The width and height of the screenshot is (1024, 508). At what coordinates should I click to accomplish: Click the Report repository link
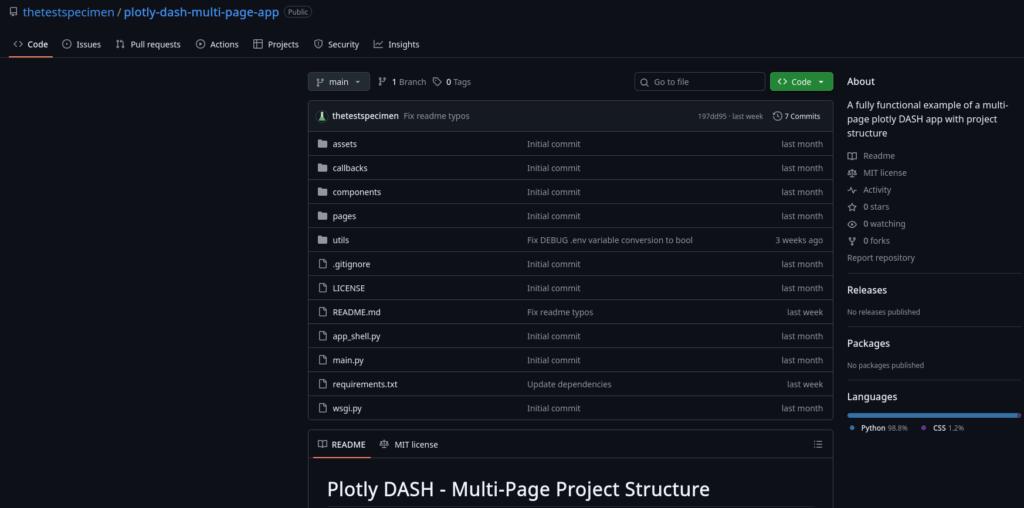click(x=881, y=258)
